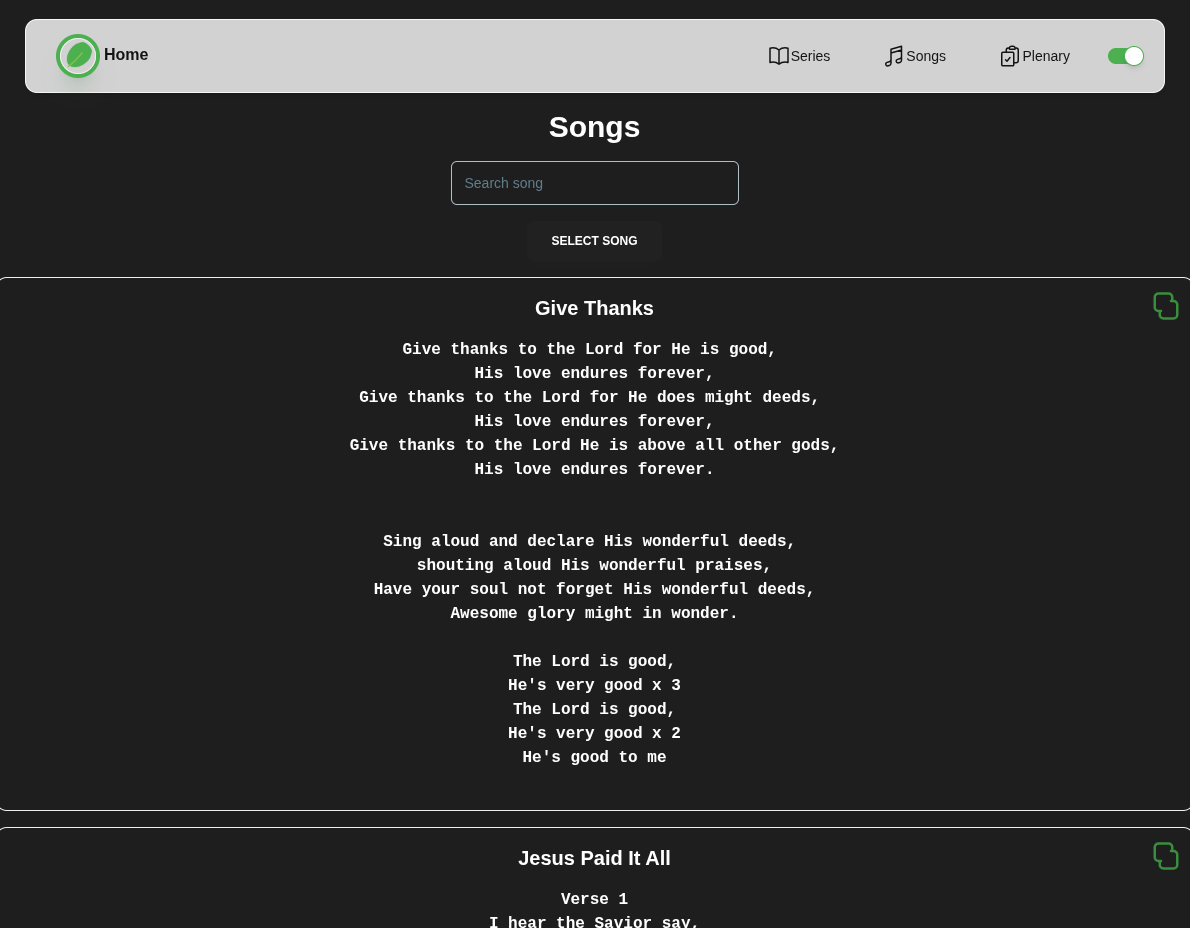
Task: Click line 'Awesome glory might in wonder.'
Action: (x=594, y=613)
